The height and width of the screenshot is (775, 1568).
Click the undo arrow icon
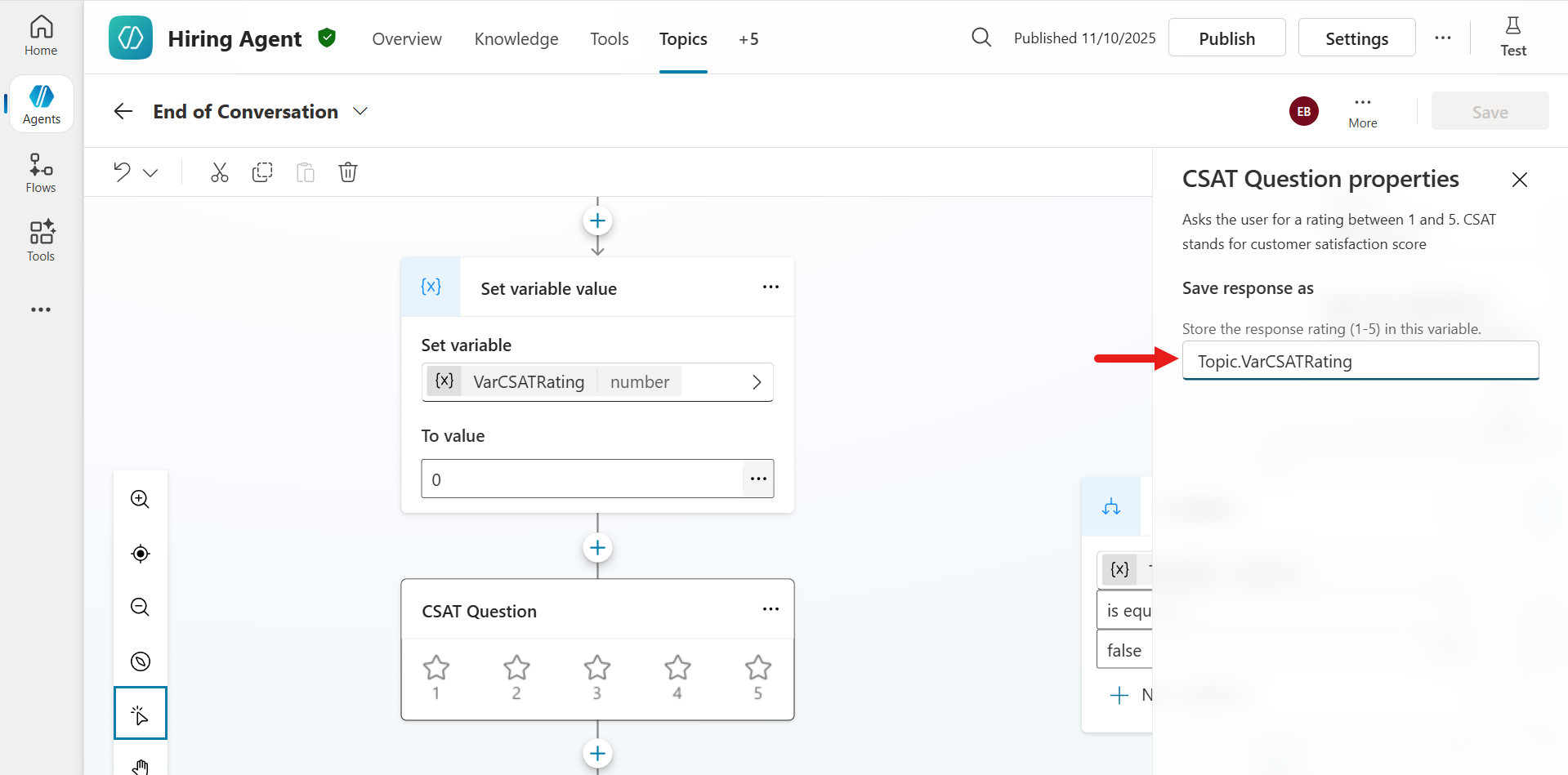pos(122,172)
